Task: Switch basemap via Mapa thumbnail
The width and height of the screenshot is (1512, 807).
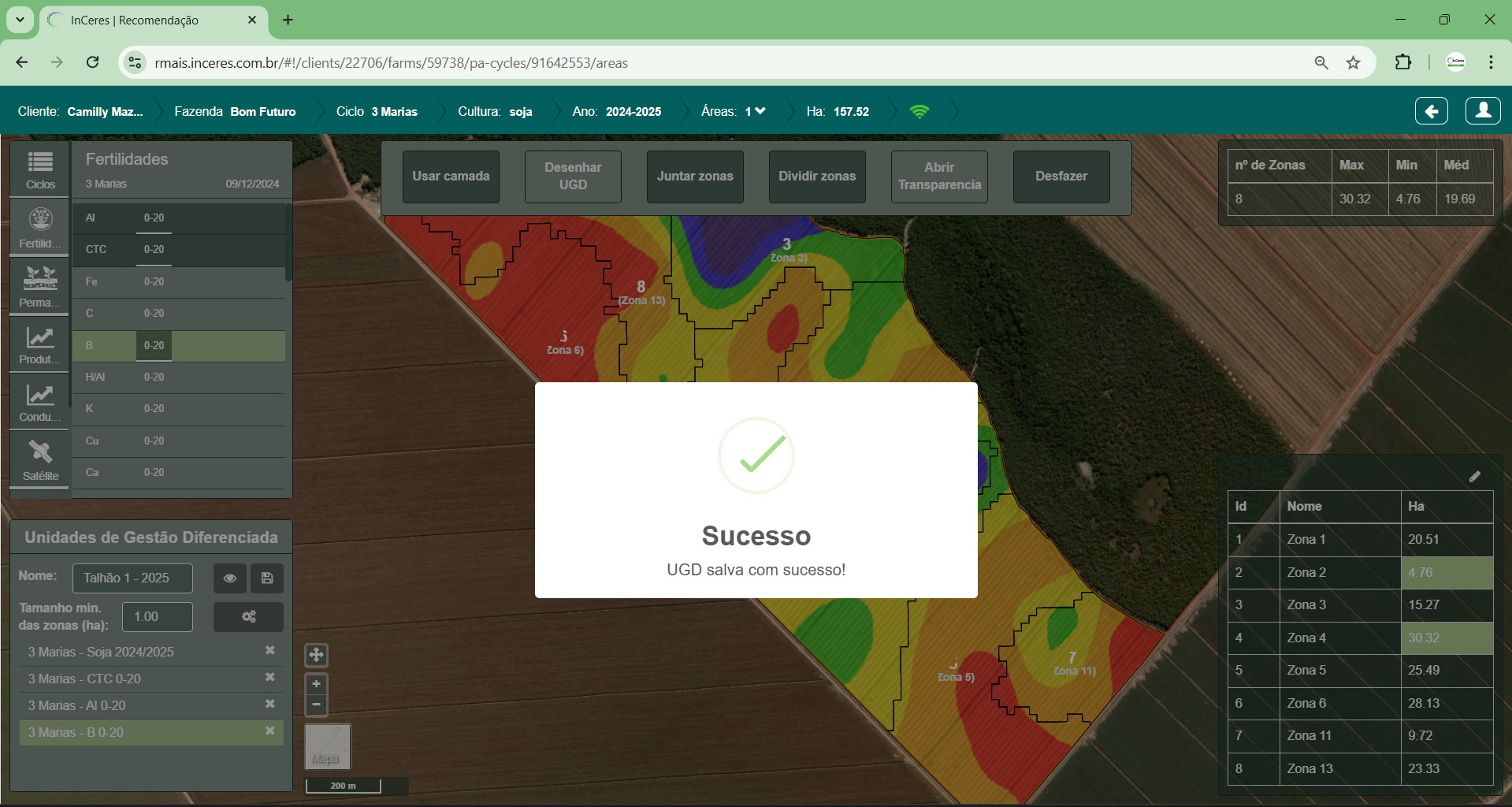Action: point(328,746)
